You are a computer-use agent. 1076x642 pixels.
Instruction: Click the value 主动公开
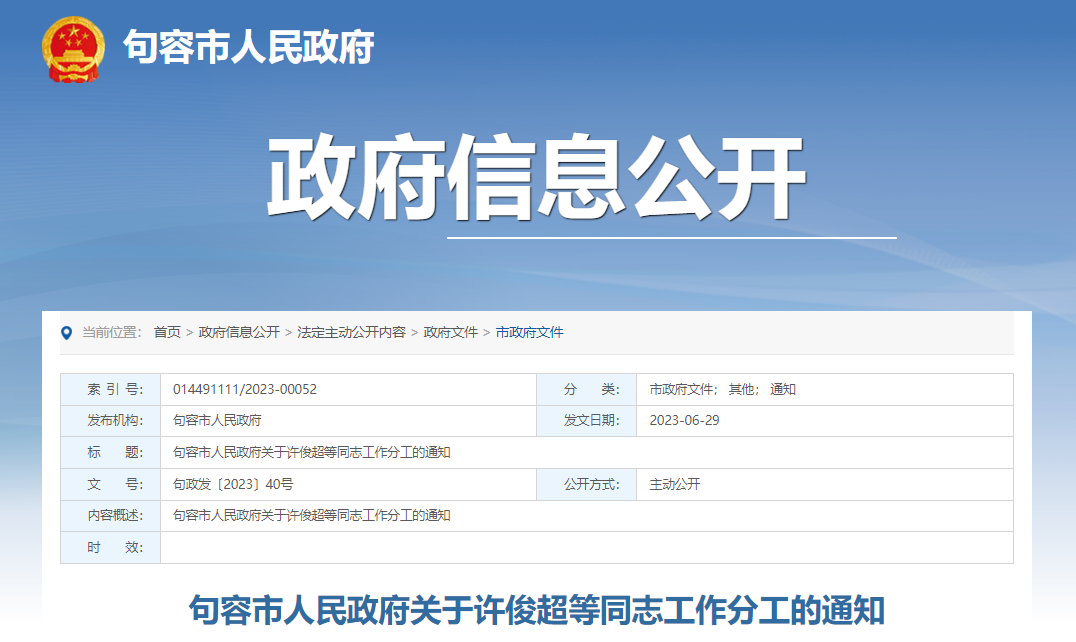click(675, 484)
